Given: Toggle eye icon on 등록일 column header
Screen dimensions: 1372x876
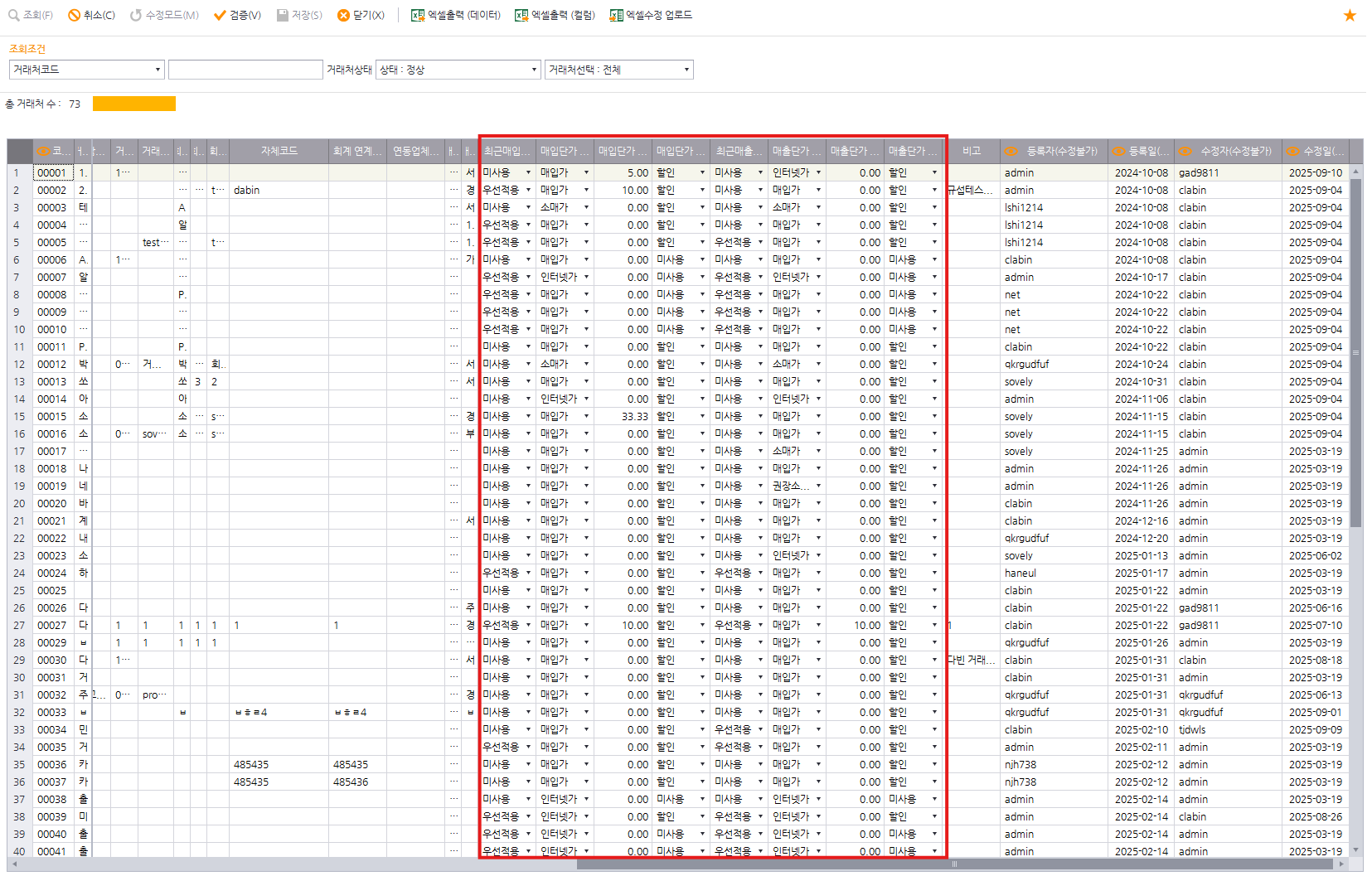Looking at the screenshot, I should point(1119,151).
